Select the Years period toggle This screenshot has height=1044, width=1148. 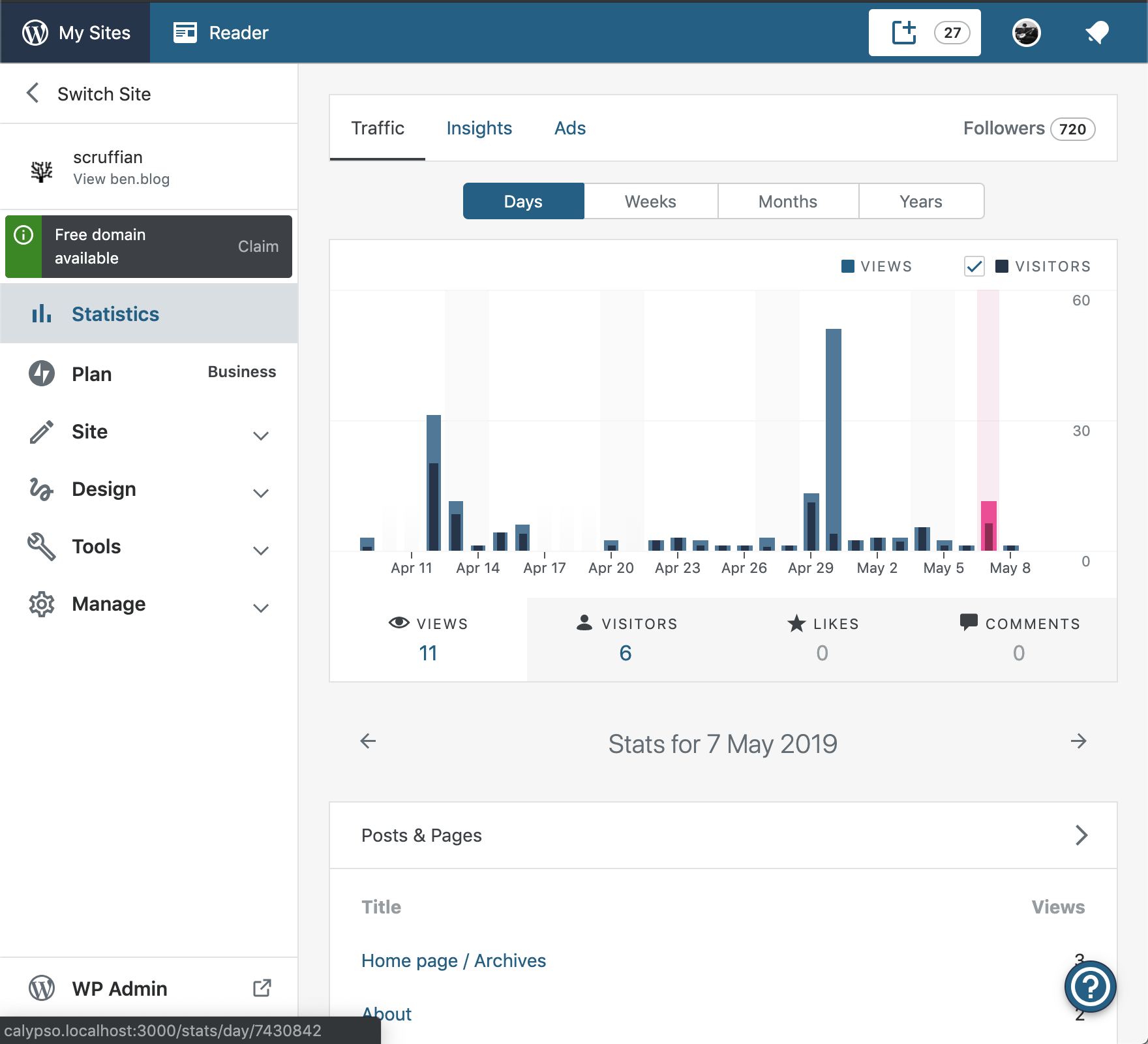[x=921, y=201]
